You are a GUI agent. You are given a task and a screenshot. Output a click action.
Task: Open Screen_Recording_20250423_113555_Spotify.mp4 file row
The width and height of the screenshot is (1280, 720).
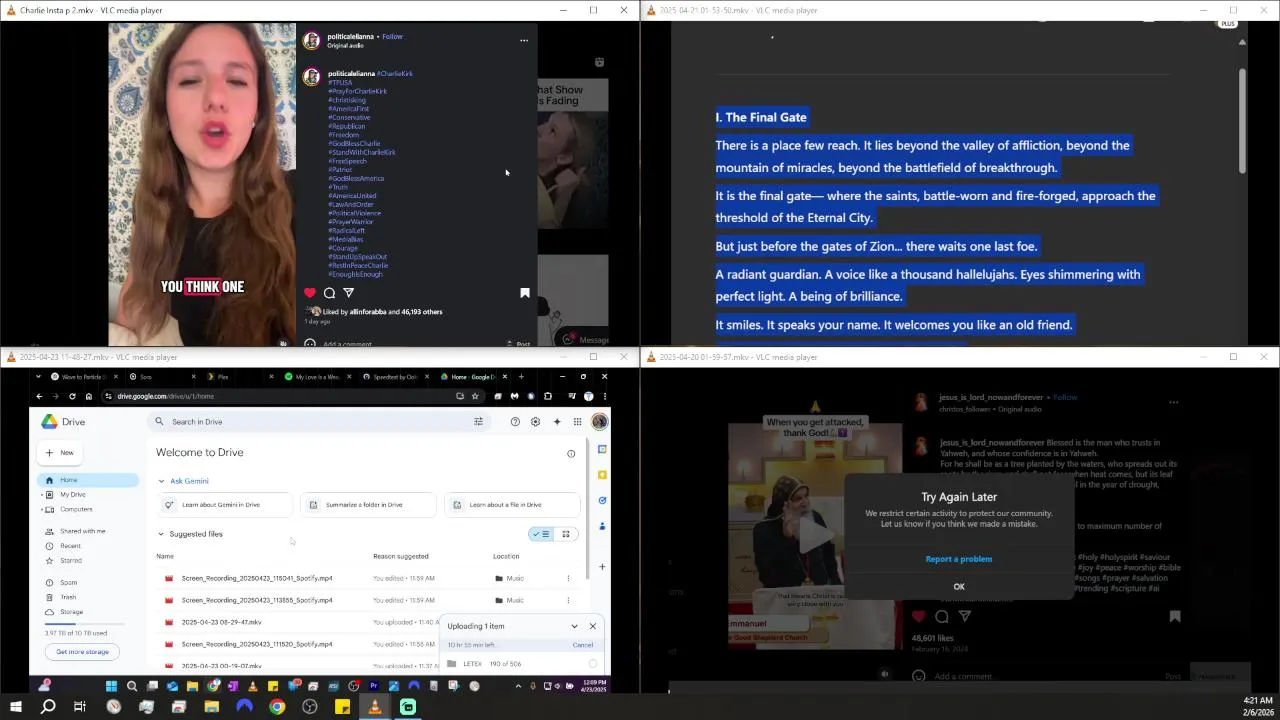[366, 600]
